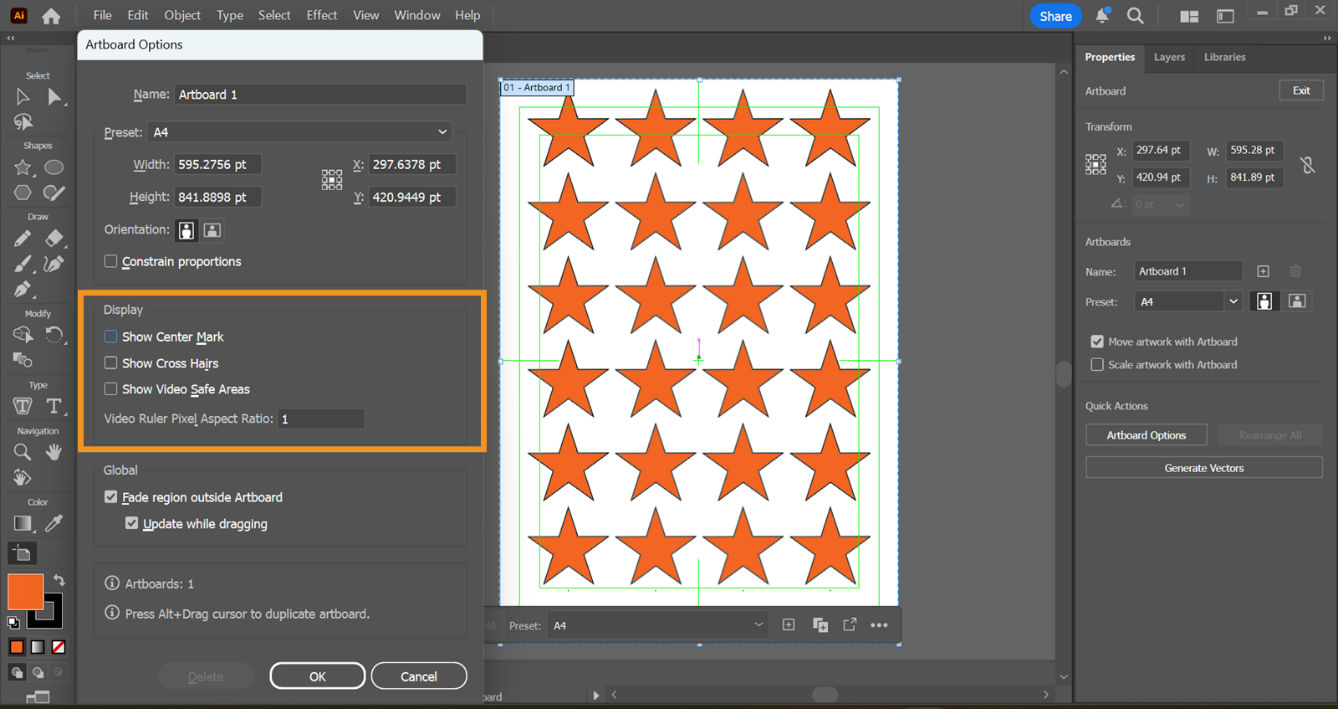Select the Zoom tool
Screen dimensions: 1338x709
(x=24, y=451)
